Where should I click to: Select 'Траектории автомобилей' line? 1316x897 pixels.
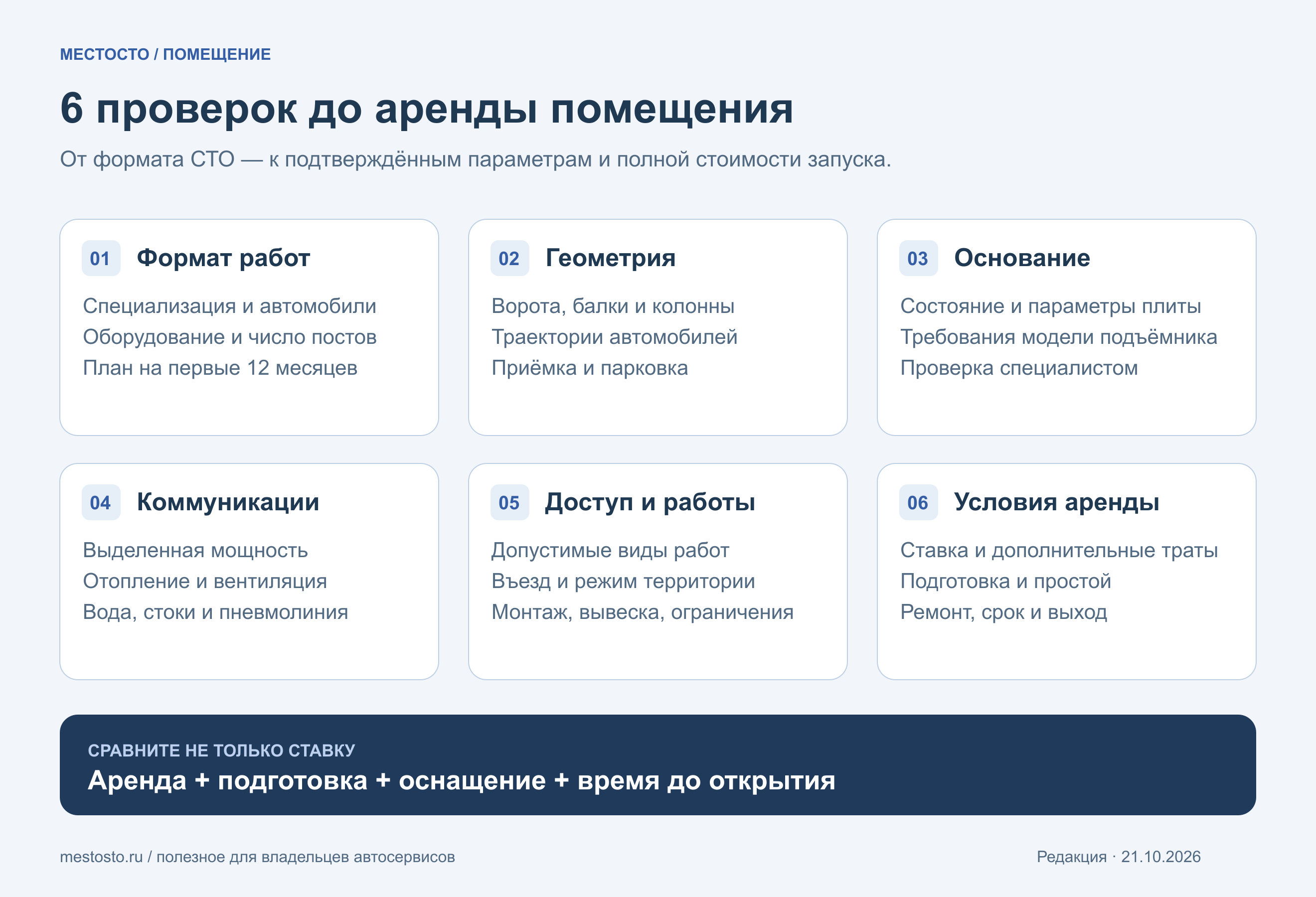pyautogui.click(x=615, y=337)
